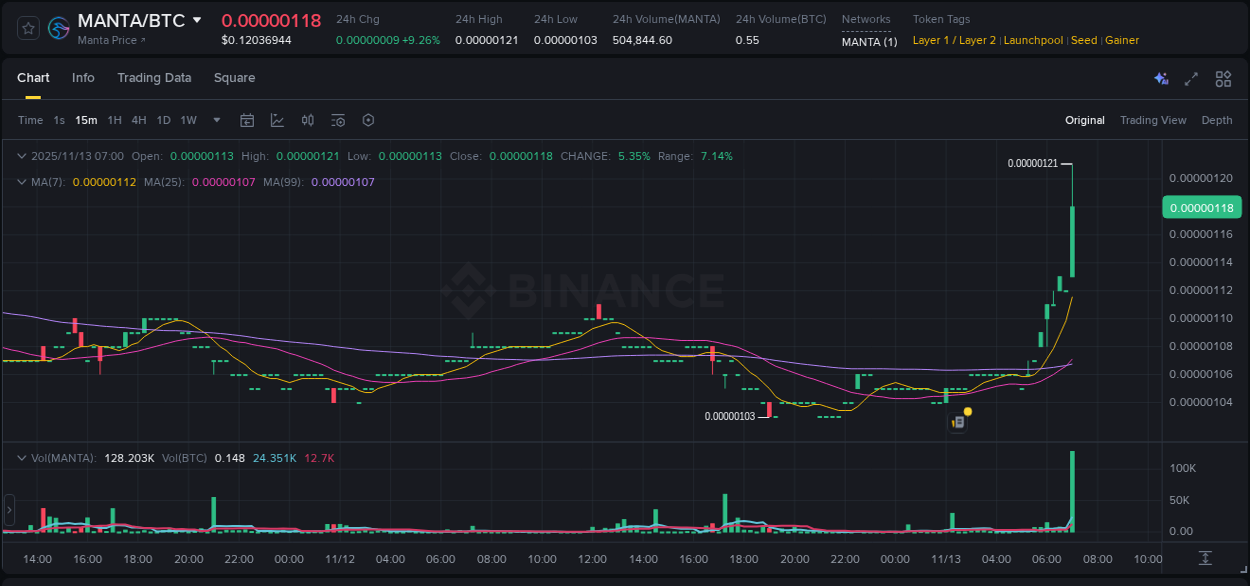Select the 1D timeframe
This screenshot has height=586, width=1250.
point(163,120)
